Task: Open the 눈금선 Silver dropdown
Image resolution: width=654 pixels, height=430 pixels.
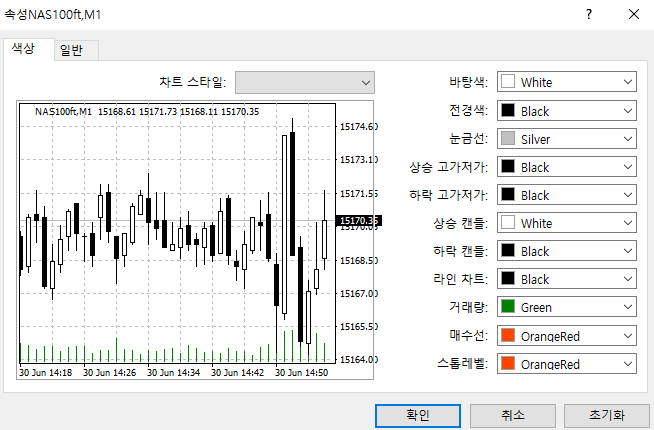Action: pos(566,139)
